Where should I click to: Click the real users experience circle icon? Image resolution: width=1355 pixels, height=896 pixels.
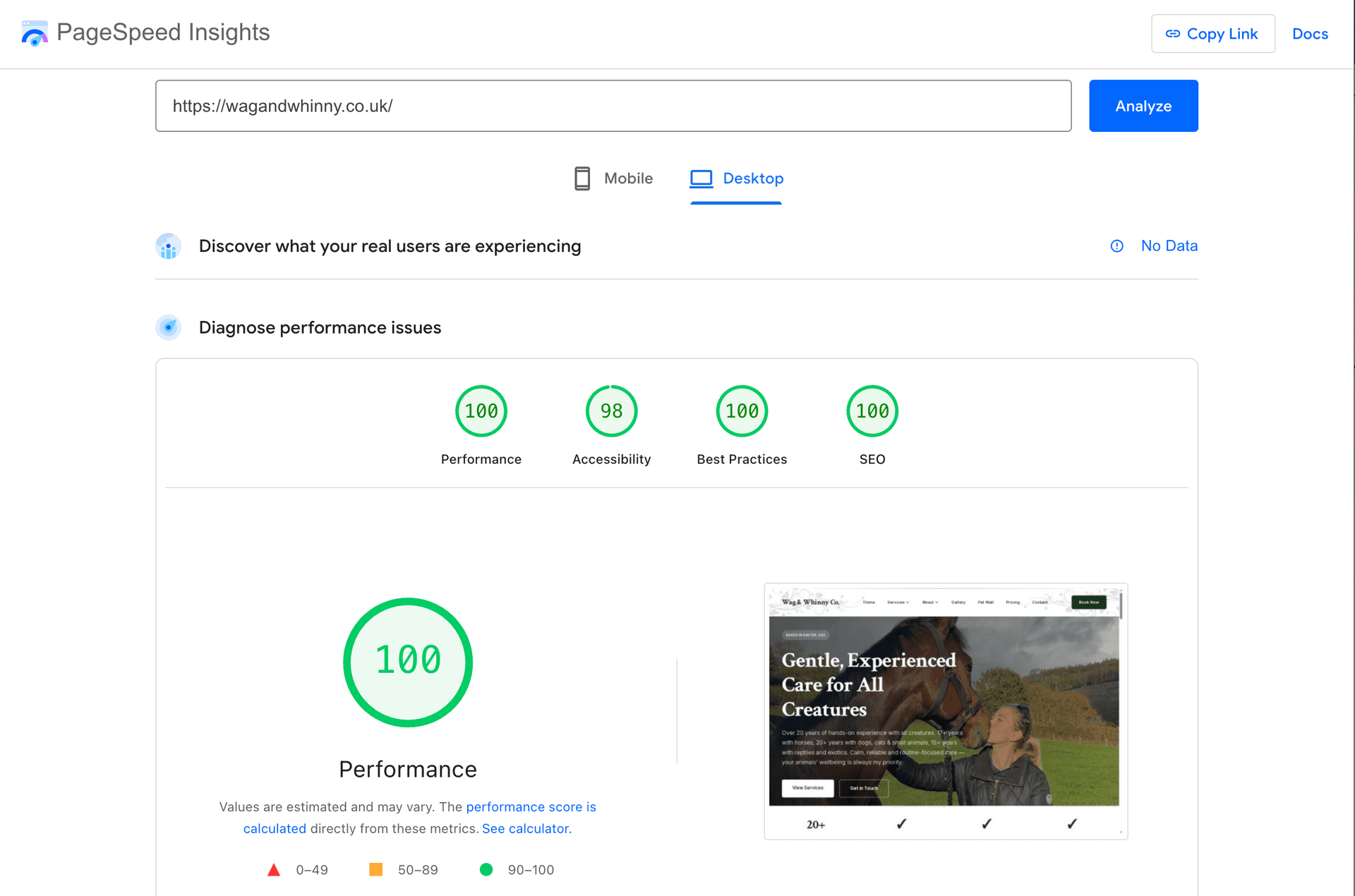point(168,246)
